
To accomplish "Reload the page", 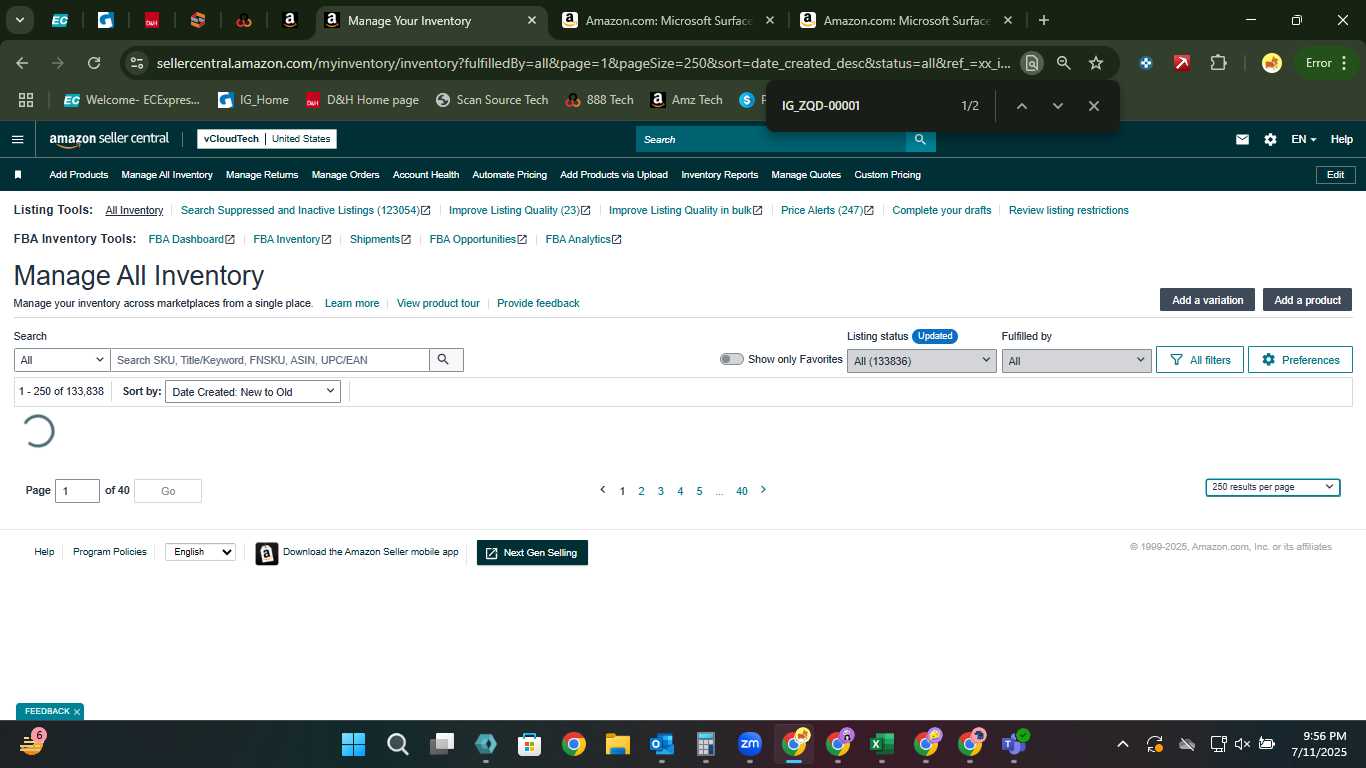I will click(x=94, y=63).
